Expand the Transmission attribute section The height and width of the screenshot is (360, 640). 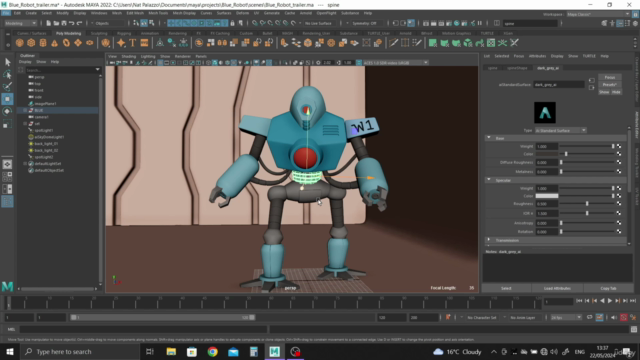coord(489,240)
